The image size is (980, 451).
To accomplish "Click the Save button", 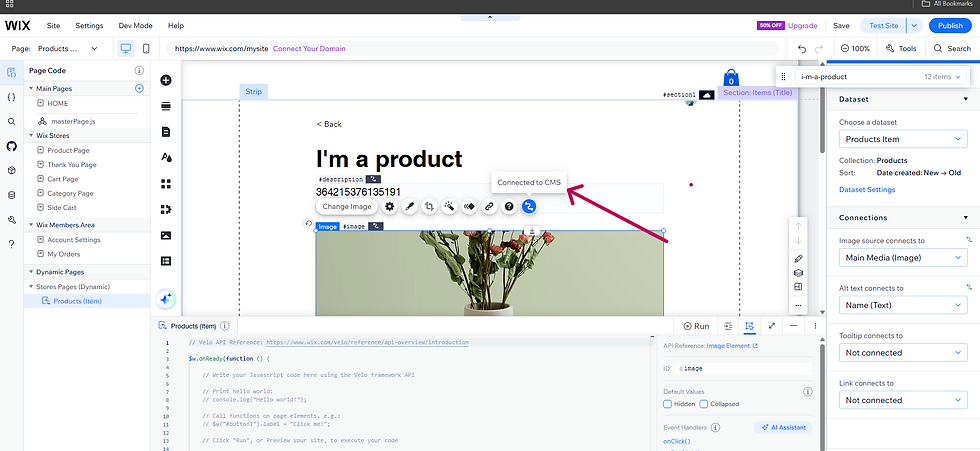I will coord(841,26).
